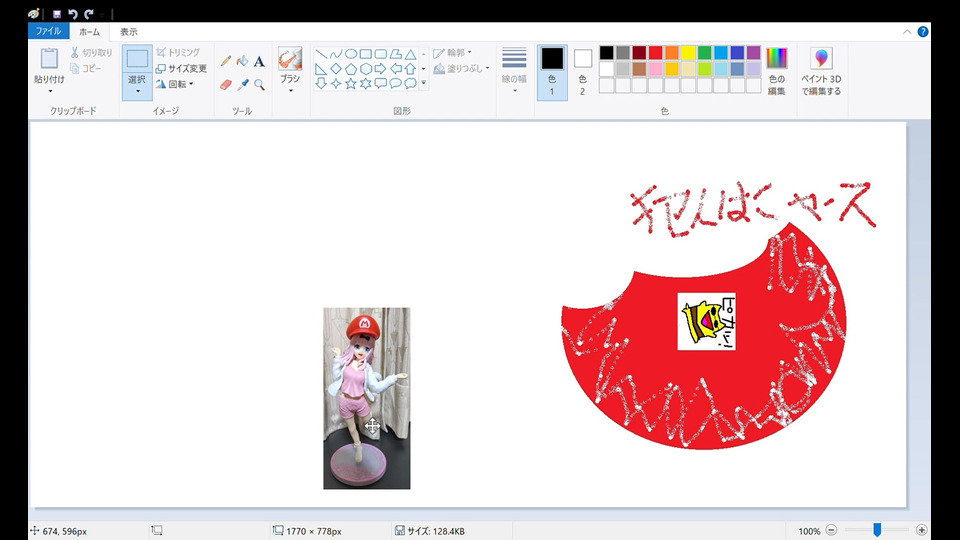Expand the shapes gallery more arrow
The height and width of the screenshot is (540, 960).
tap(424, 83)
